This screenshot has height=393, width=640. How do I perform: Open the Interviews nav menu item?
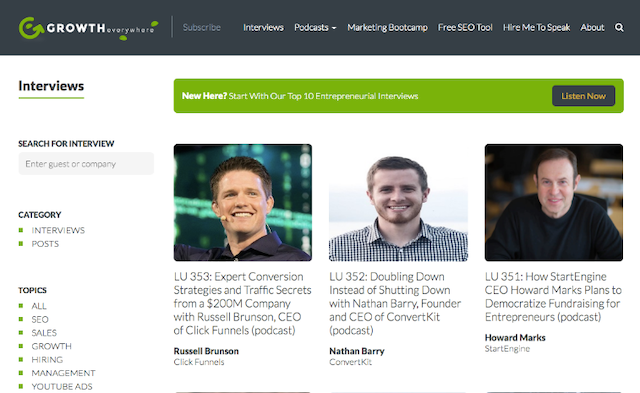[x=263, y=27]
